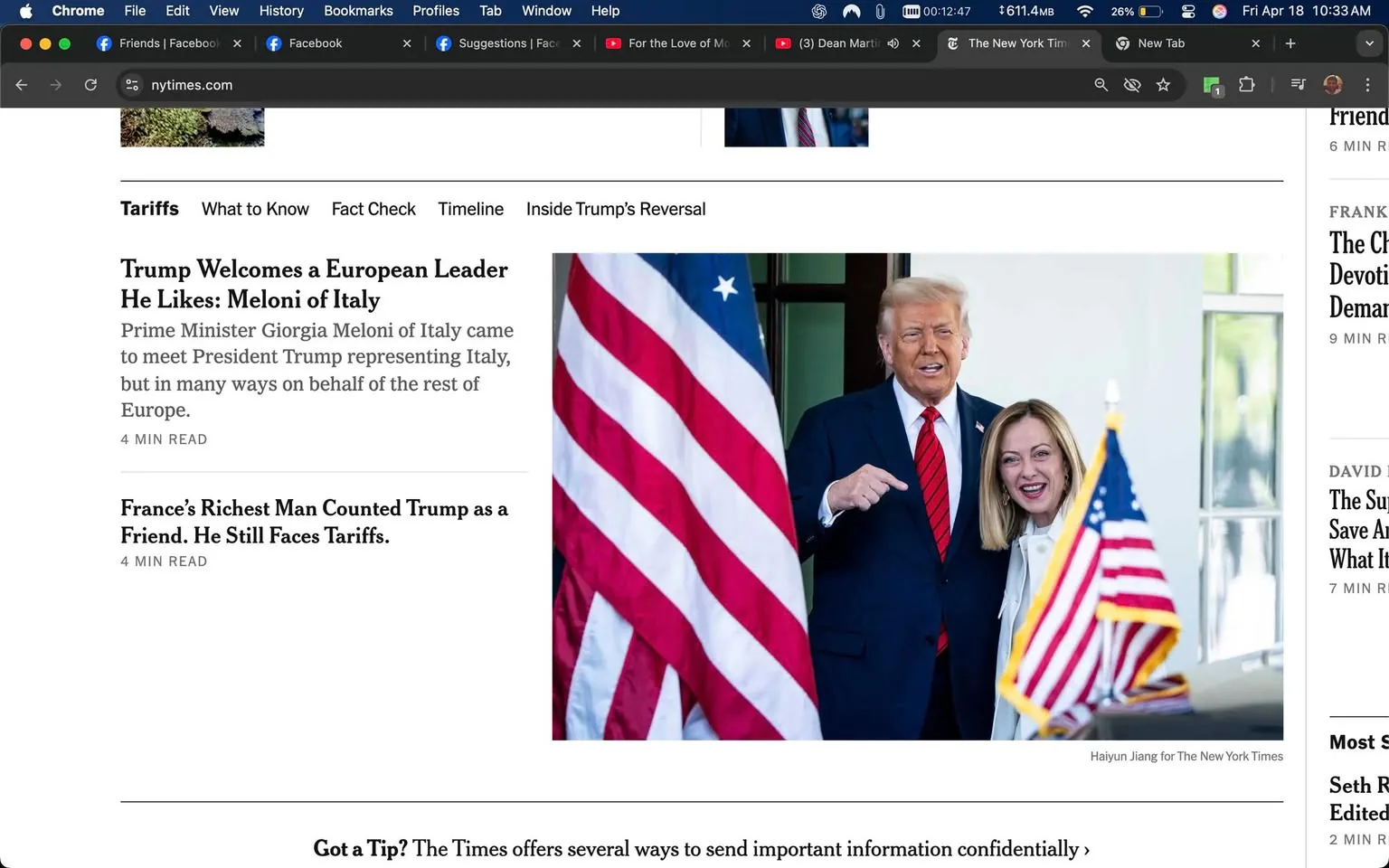Open the tab search dropdown arrow
The width and height of the screenshot is (1389, 868).
pyautogui.click(x=1368, y=42)
